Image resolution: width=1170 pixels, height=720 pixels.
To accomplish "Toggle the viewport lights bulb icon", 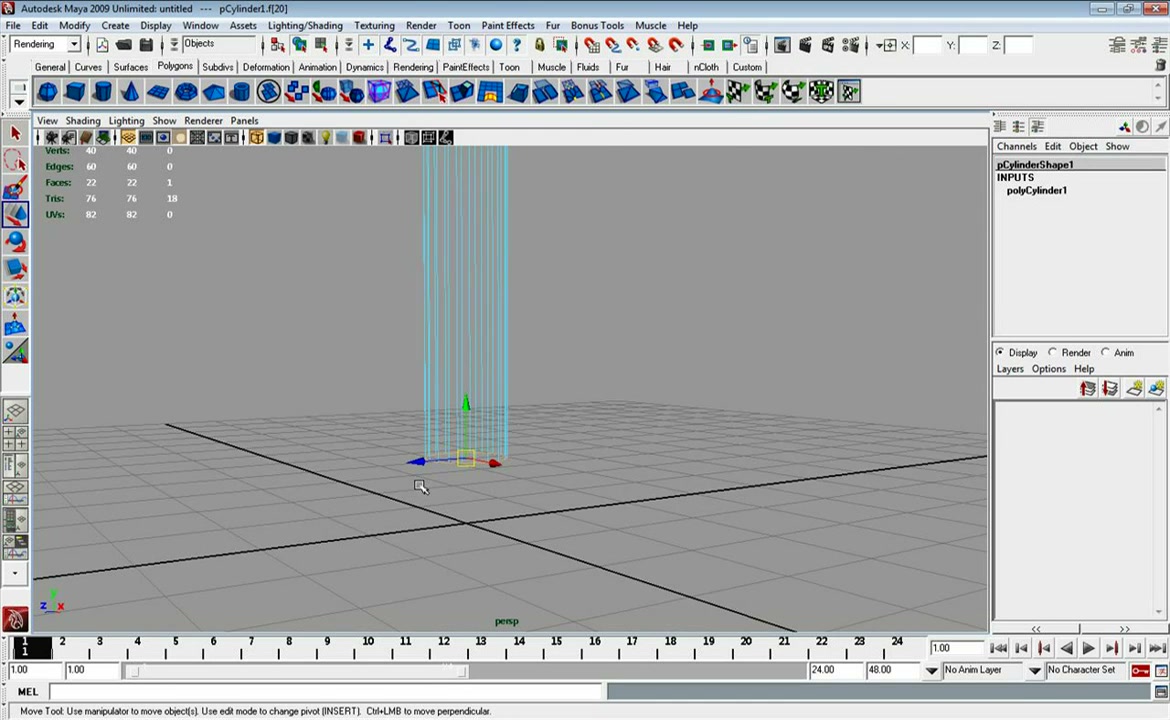I will [325, 137].
